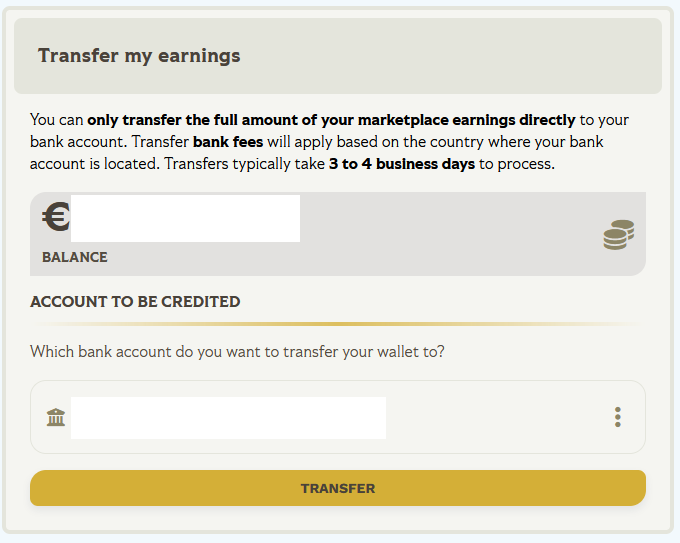Click the bank building icon
680x543 pixels.
(56, 417)
